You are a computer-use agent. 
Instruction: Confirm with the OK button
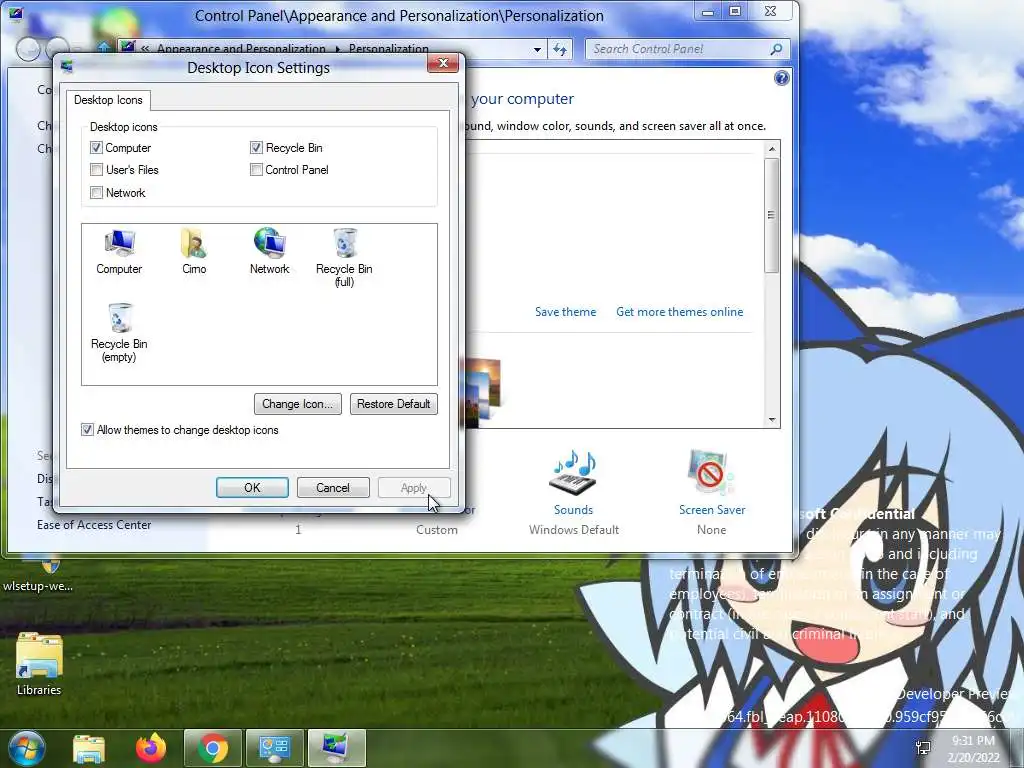[x=252, y=488]
